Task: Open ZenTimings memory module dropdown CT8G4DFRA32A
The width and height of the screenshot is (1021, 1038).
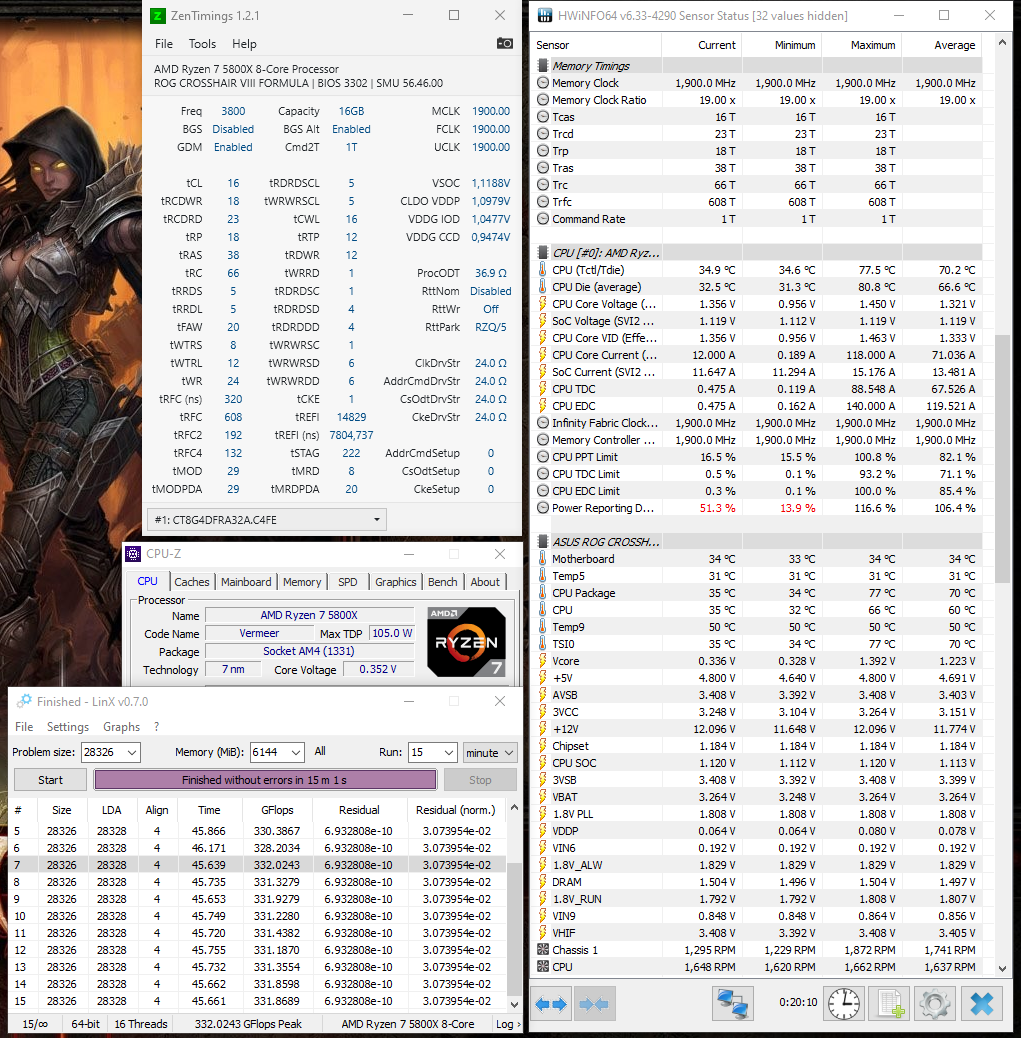Action: tap(267, 520)
